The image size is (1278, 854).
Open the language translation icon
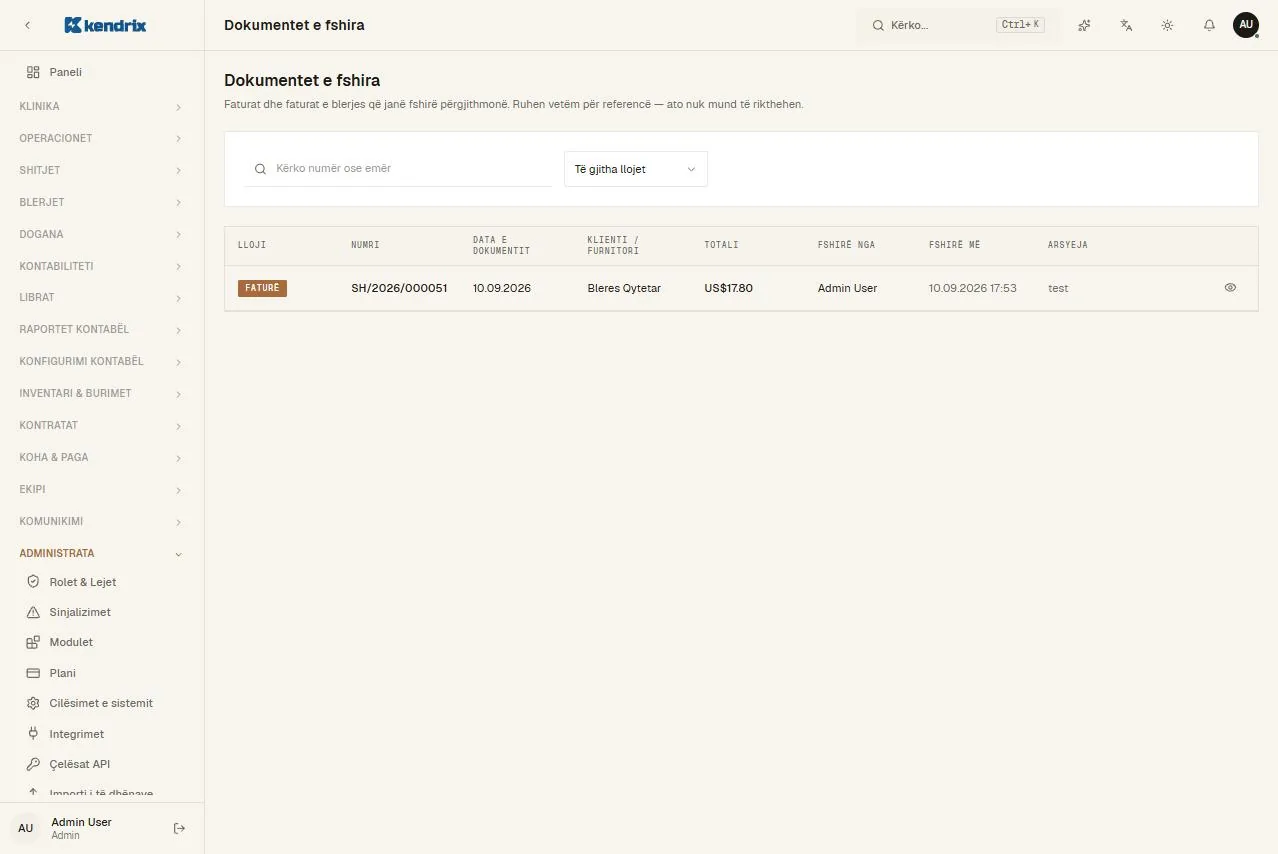point(1126,25)
